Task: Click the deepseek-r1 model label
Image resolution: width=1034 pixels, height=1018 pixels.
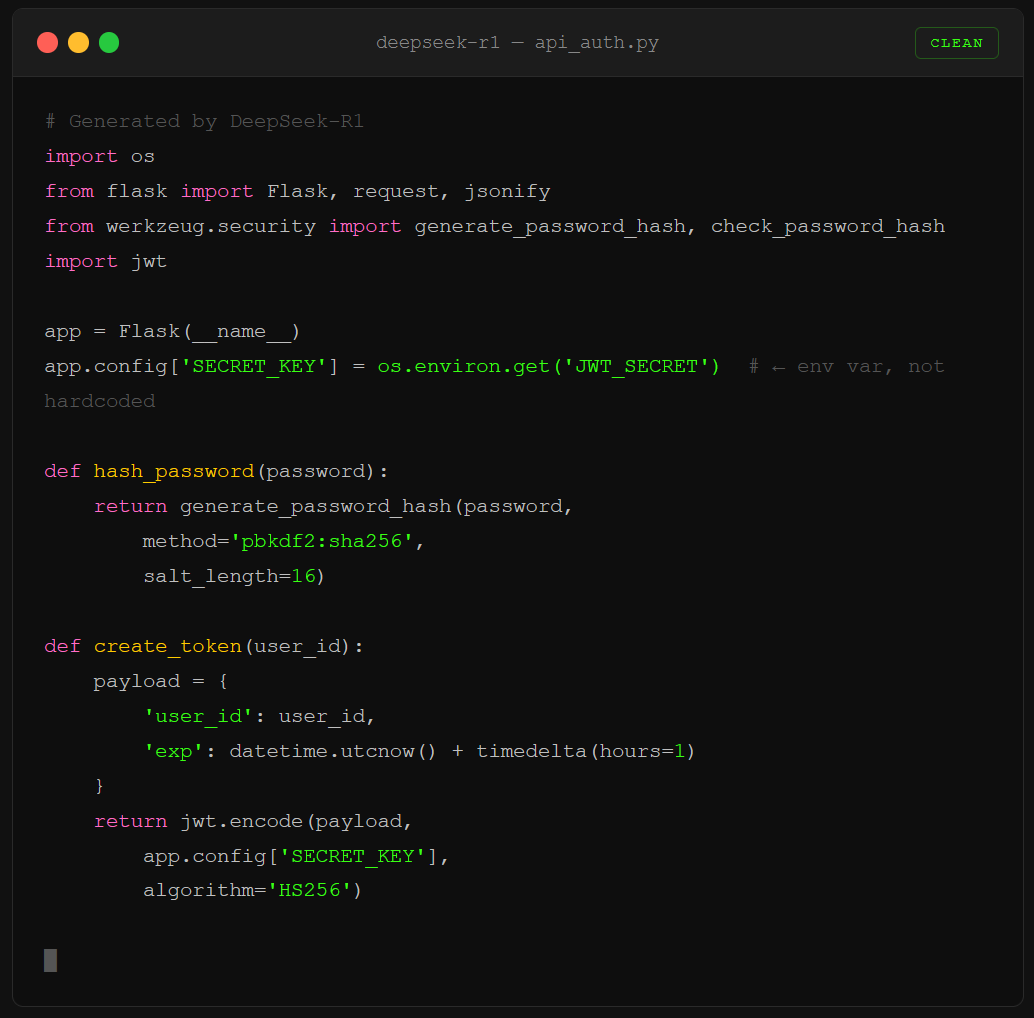Action: (438, 42)
